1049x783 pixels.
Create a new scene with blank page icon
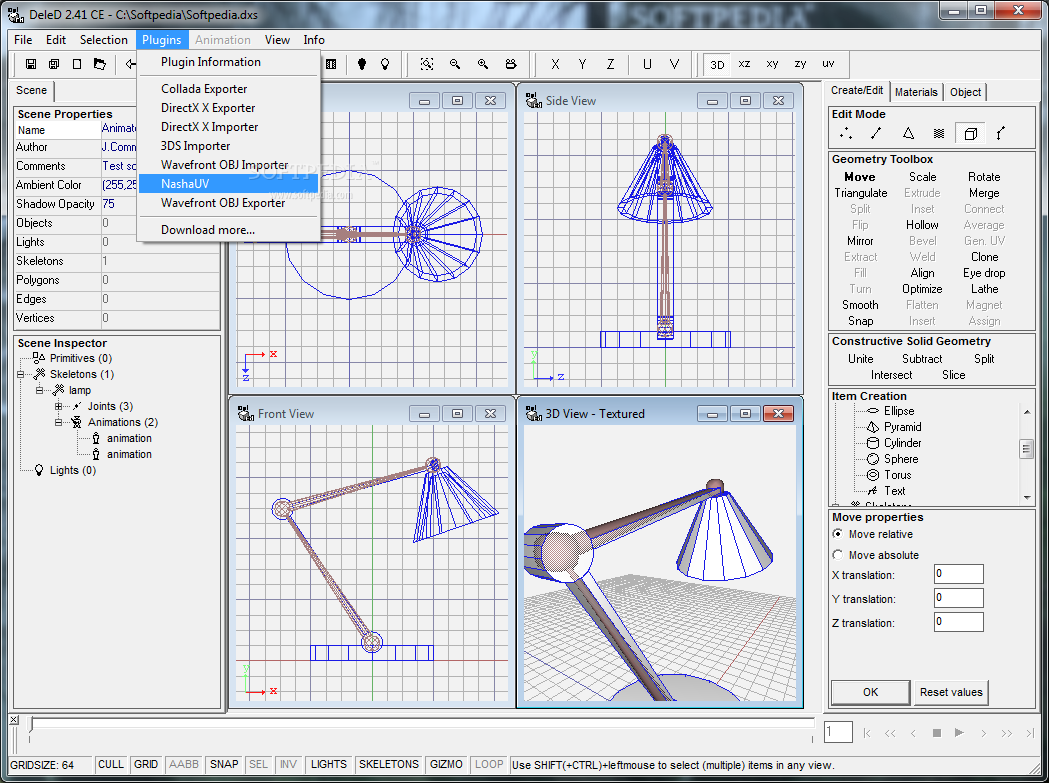pyautogui.click(x=77, y=64)
